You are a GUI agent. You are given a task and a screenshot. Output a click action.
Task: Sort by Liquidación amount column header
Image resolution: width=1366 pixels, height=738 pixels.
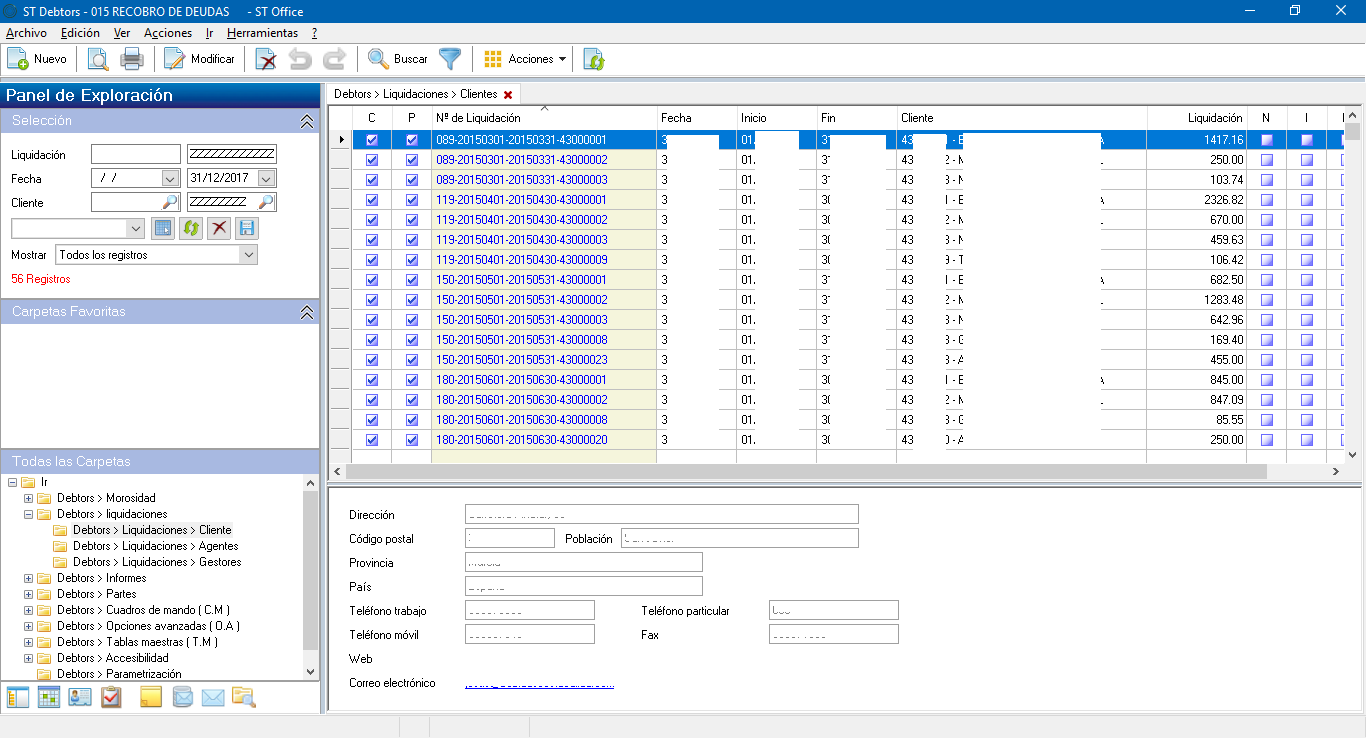[1197, 118]
